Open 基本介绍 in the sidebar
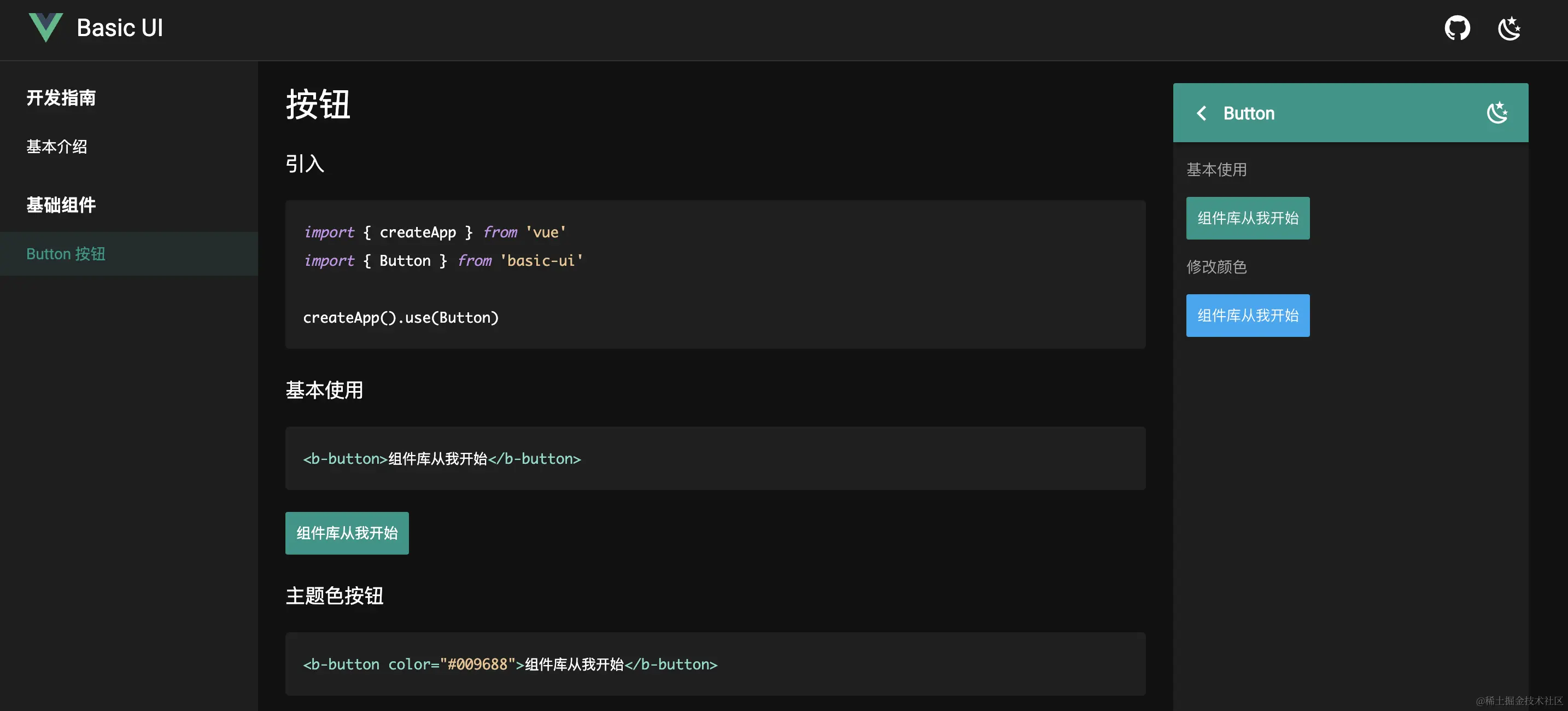This screenshot has width=1568, height=711. tap(57, 147)
